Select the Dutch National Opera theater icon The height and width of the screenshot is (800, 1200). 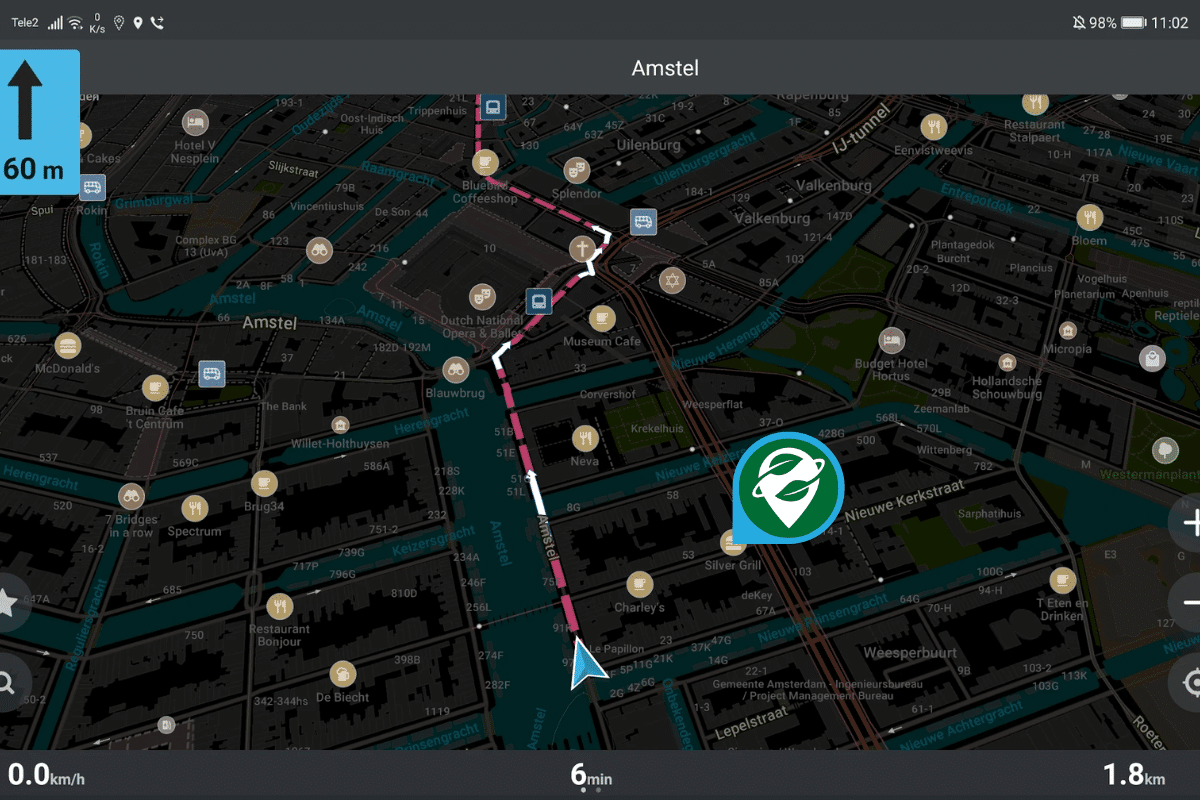tap(482, 296)
